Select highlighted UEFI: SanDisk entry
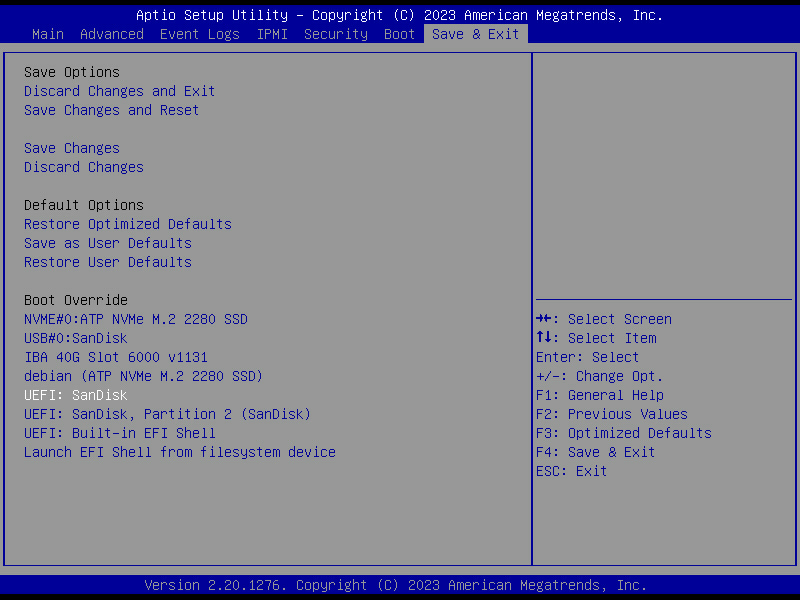This screenshot has height=600, width=800. coord(76,395)
